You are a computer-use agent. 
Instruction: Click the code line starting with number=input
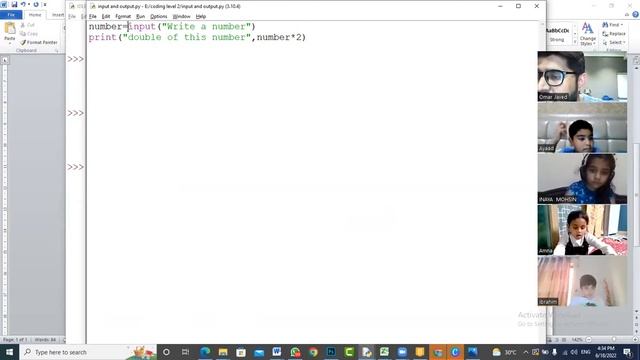(x=172, y=27)
